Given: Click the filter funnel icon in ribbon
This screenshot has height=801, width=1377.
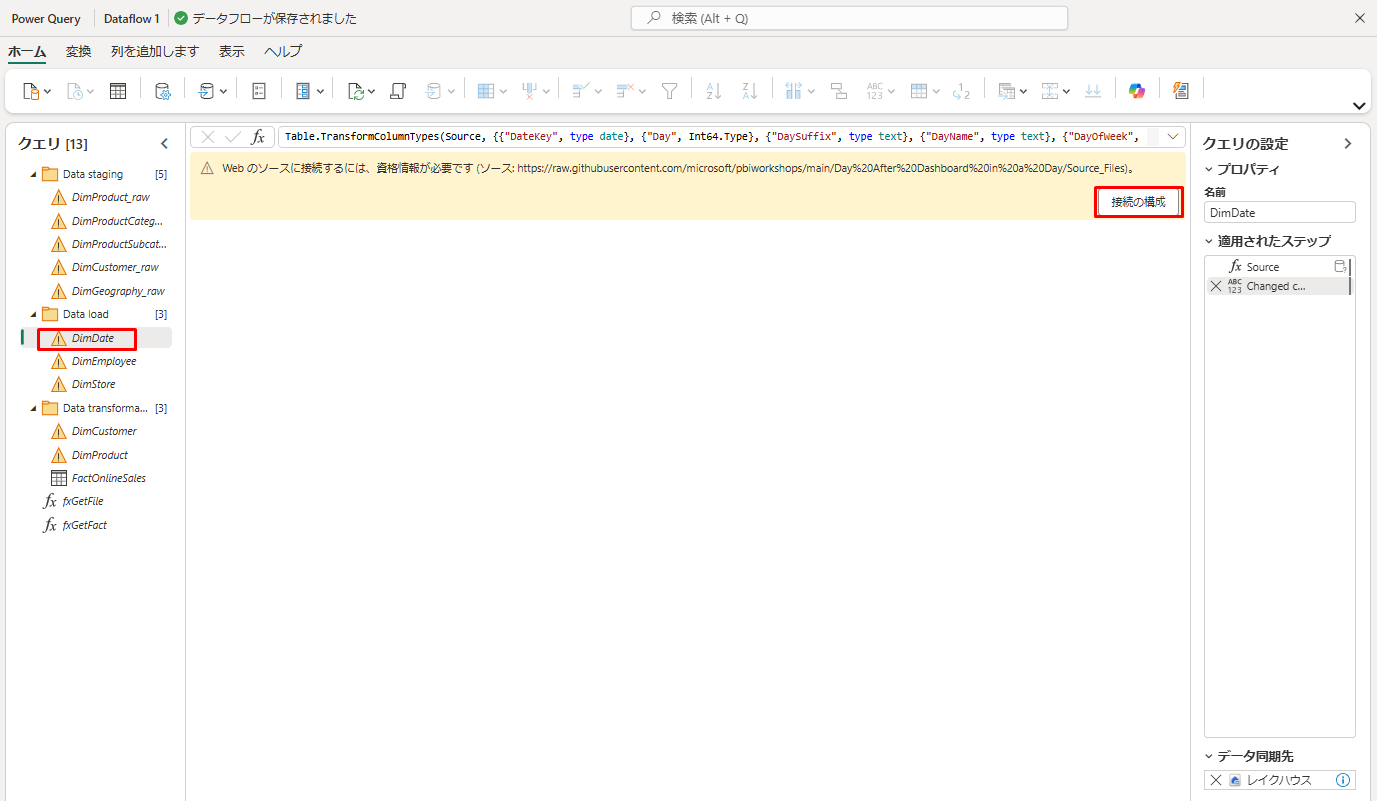Looking at the screenshot, I should [x=670, y=91].
